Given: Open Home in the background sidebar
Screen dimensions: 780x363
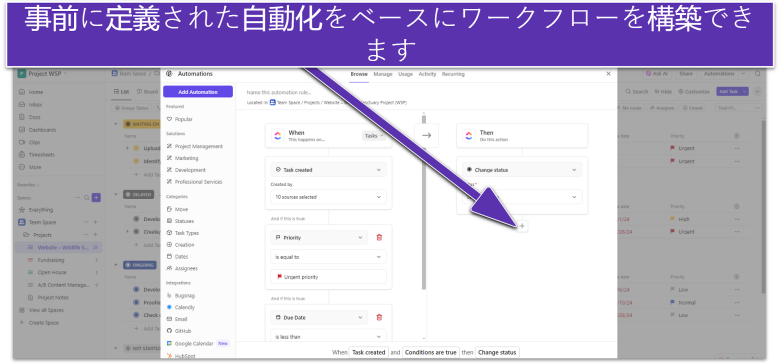Looking at the screenshot, I should (31, 92).
